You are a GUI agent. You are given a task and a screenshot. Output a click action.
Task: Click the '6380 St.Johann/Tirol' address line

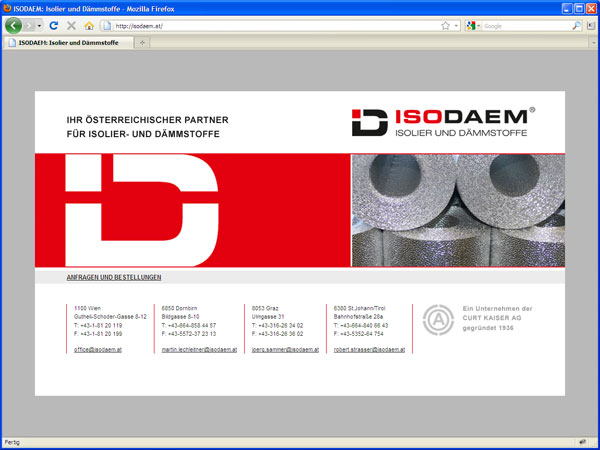[360, 308]
